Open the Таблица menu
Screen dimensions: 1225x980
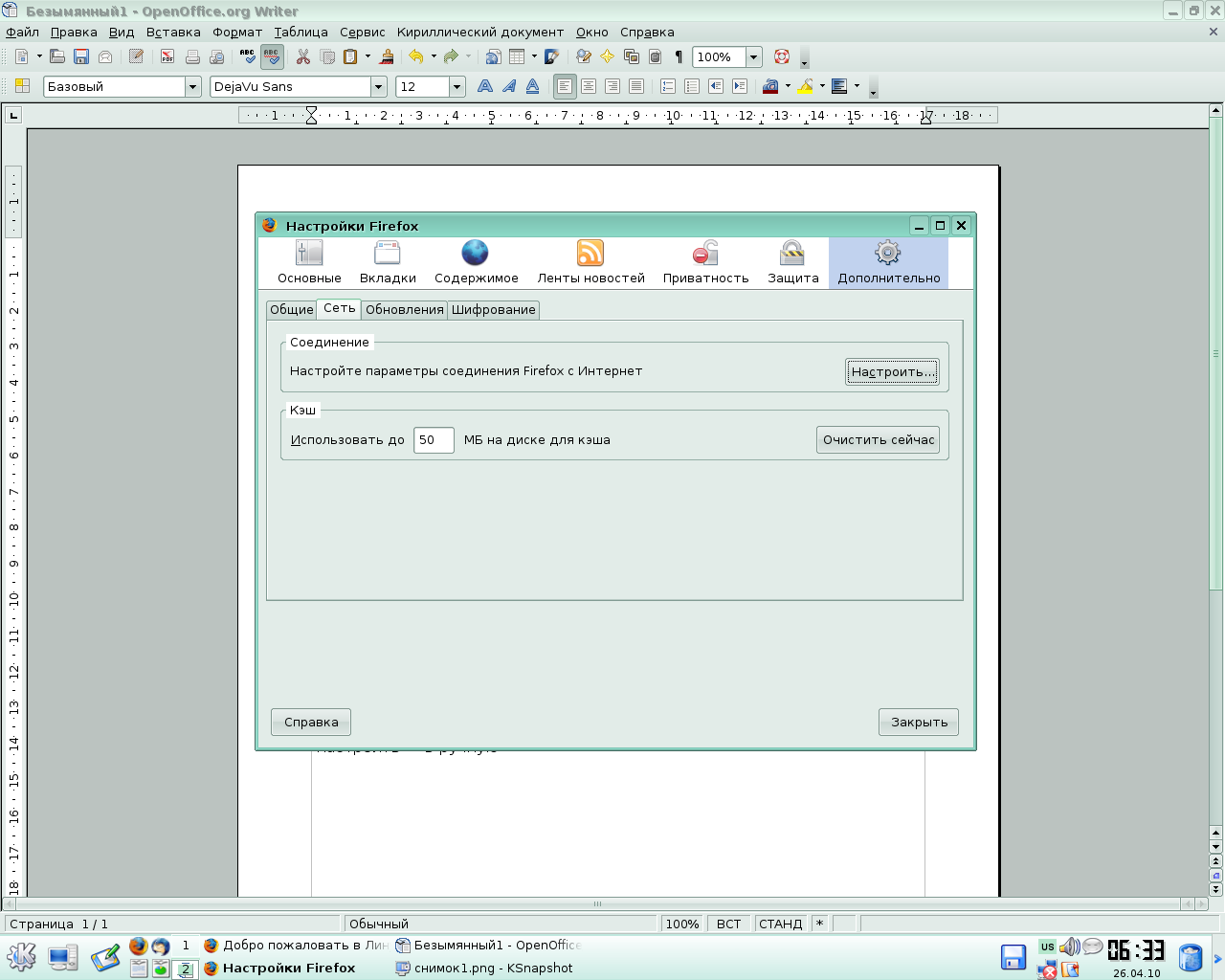click(301, 32)
